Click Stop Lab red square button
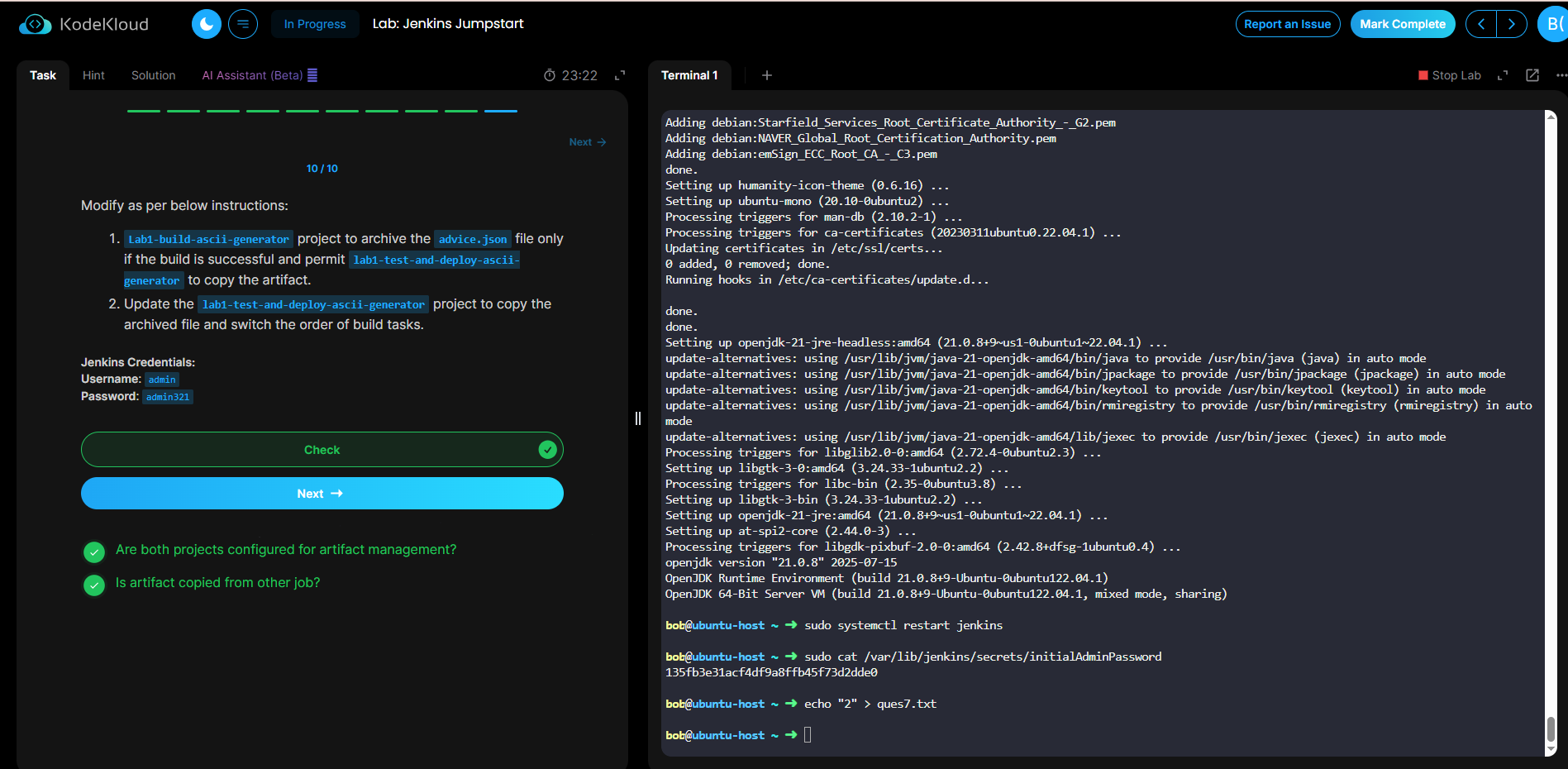The height and width of the screenshot is (769, 1568). pyautogui.click(x=1449, y=75)
